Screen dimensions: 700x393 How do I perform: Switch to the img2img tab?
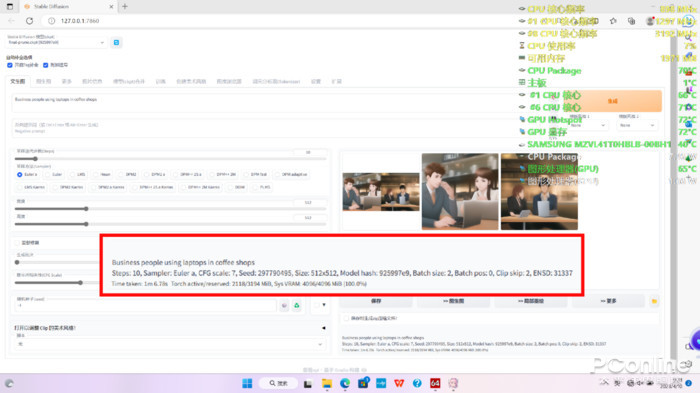click(x=43, y=81)
